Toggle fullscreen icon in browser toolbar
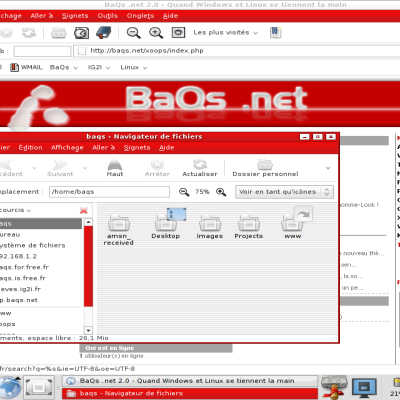The image size is (400, 400). pyautogui.click(x=178, y=32)
